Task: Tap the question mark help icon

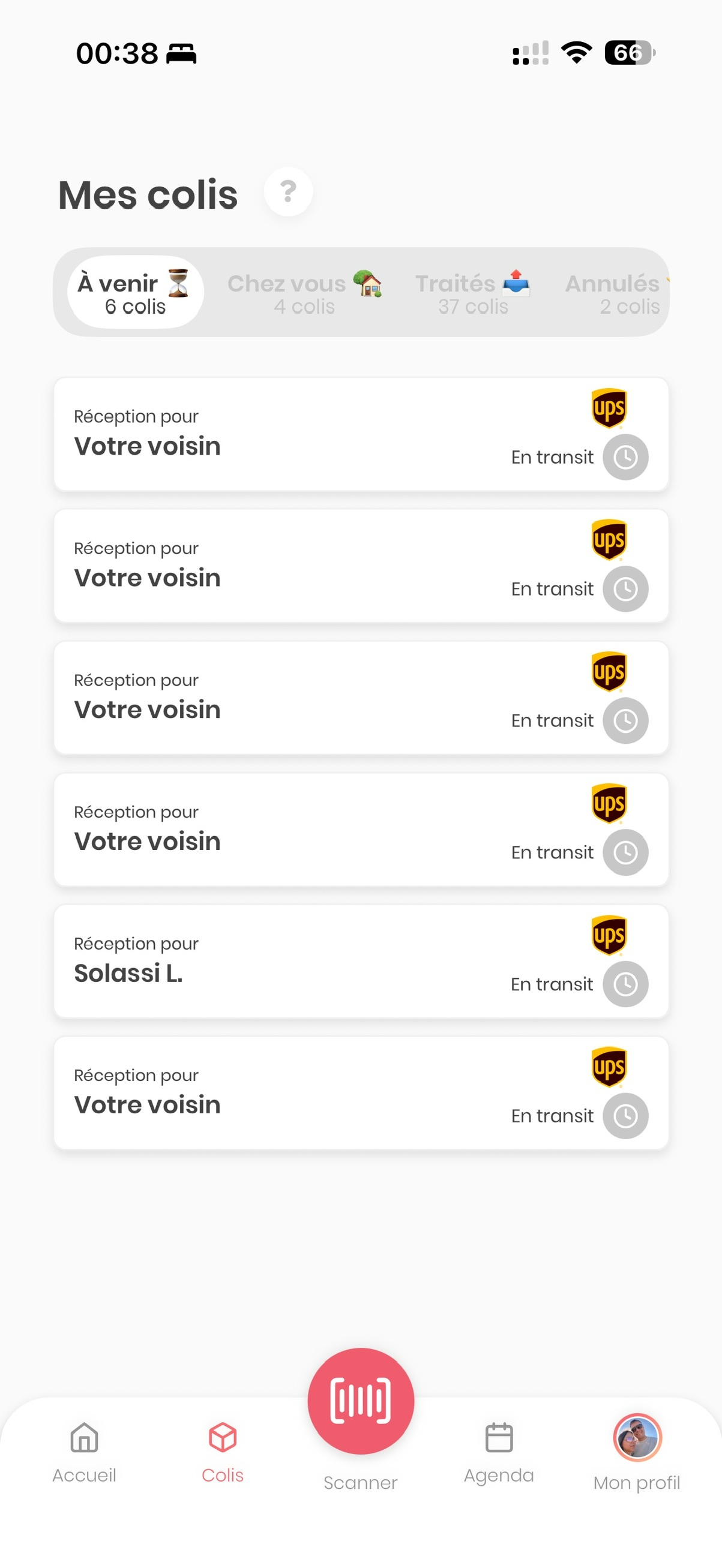Action: (x=288, y=192)
